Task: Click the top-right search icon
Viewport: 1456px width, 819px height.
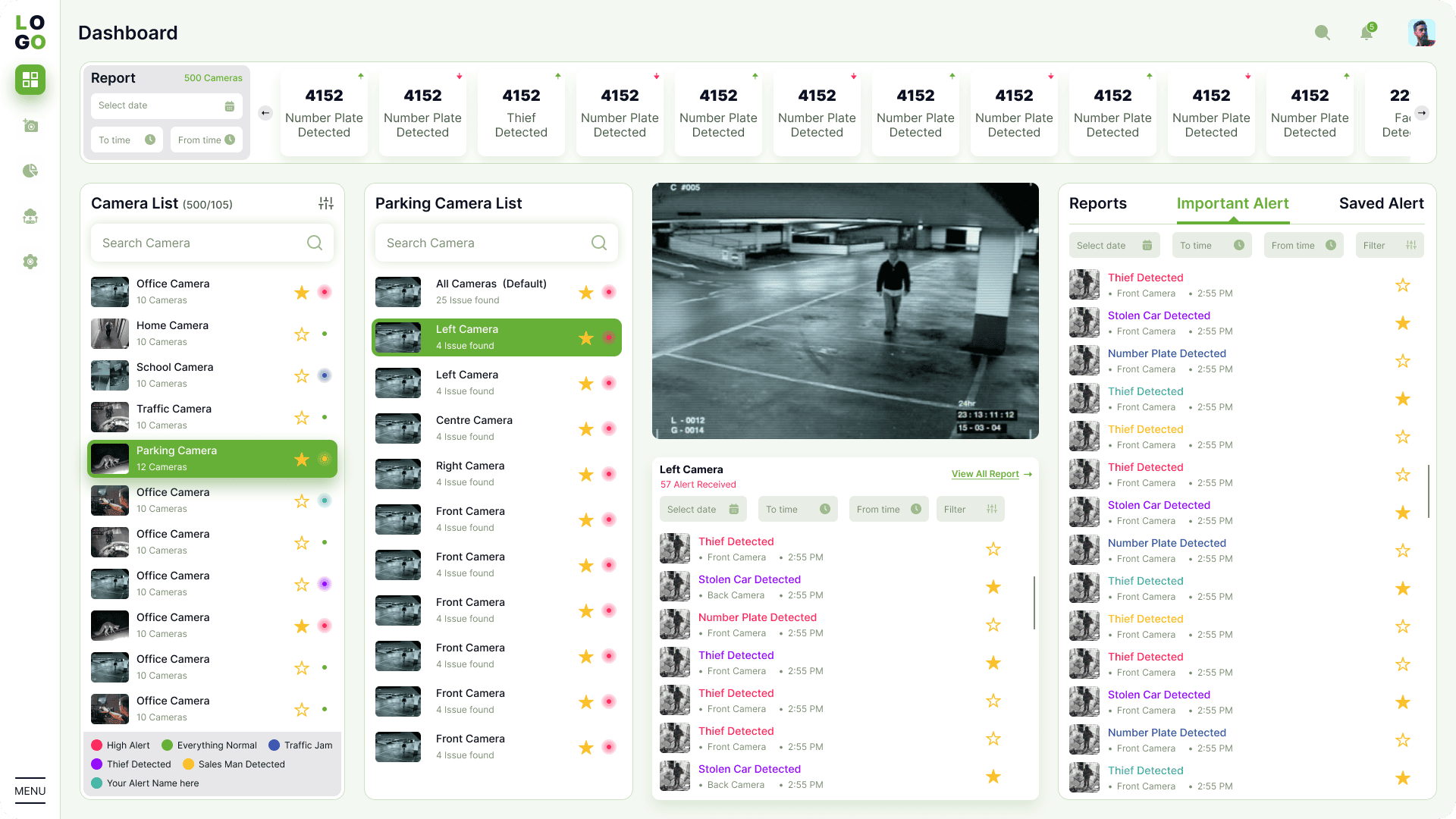Action: (x=1323, y=33)
